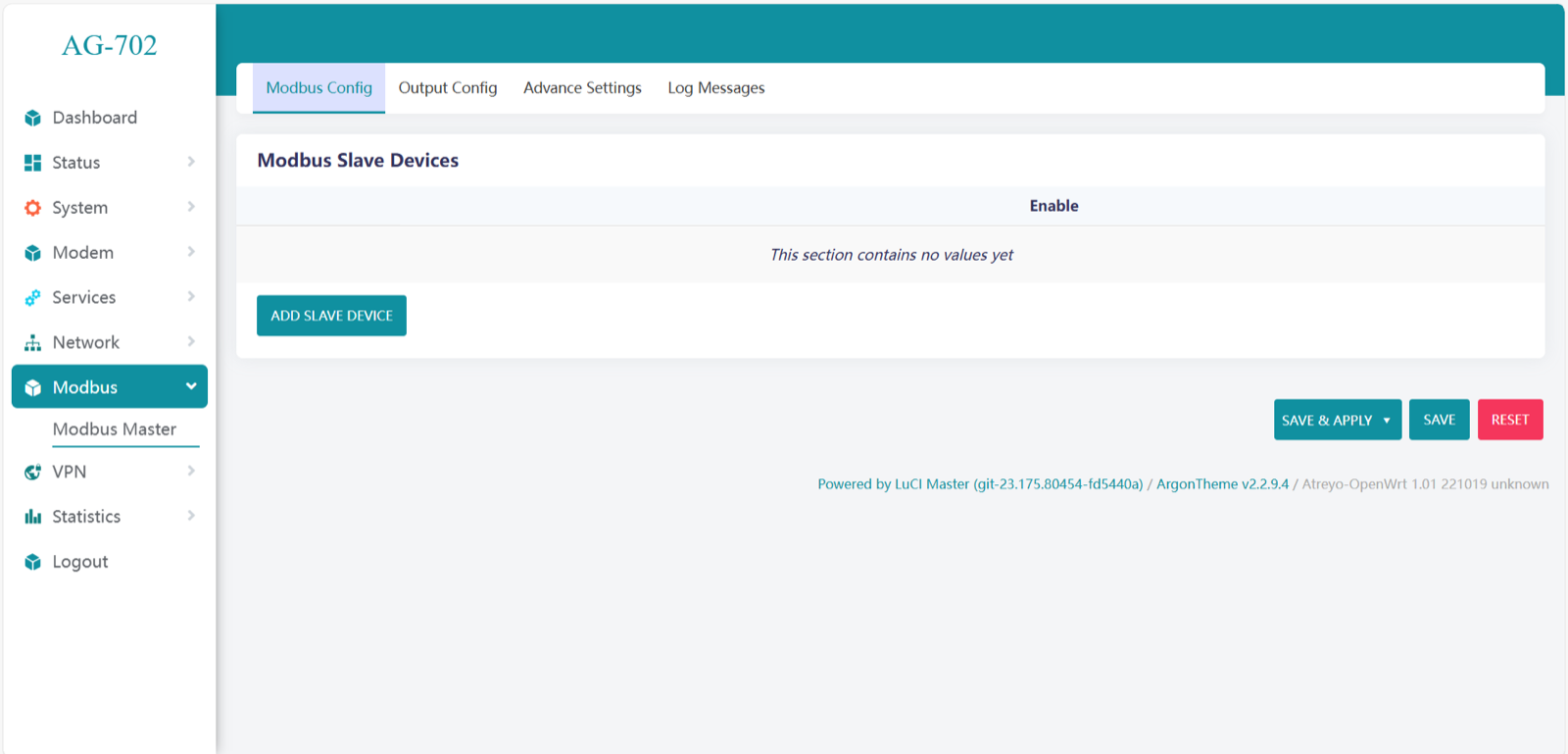Select Statistics label in sidebar
Viewport: 1568px width, 754px height.
(86, 517)
